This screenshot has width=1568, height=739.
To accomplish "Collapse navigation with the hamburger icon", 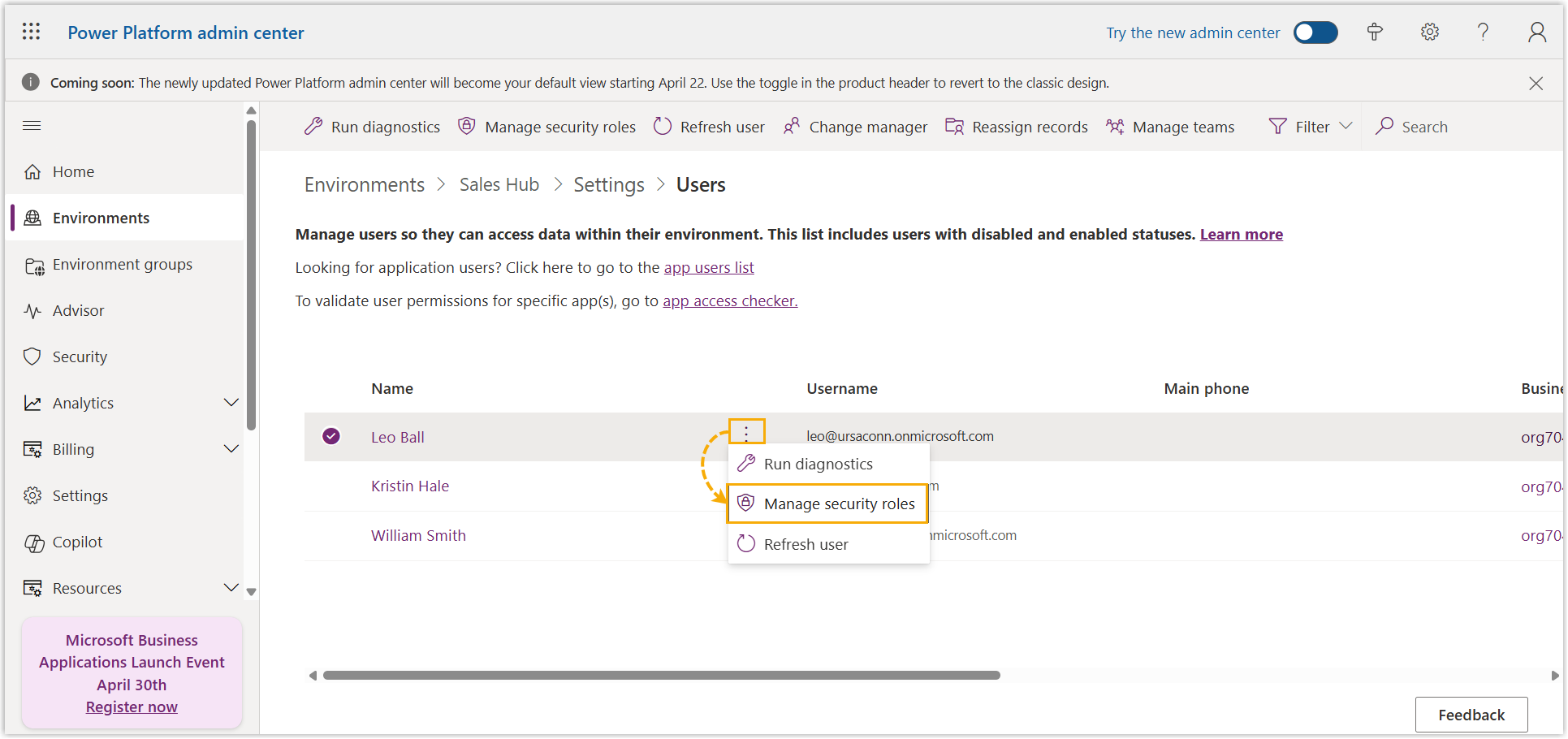I will 32,125.
